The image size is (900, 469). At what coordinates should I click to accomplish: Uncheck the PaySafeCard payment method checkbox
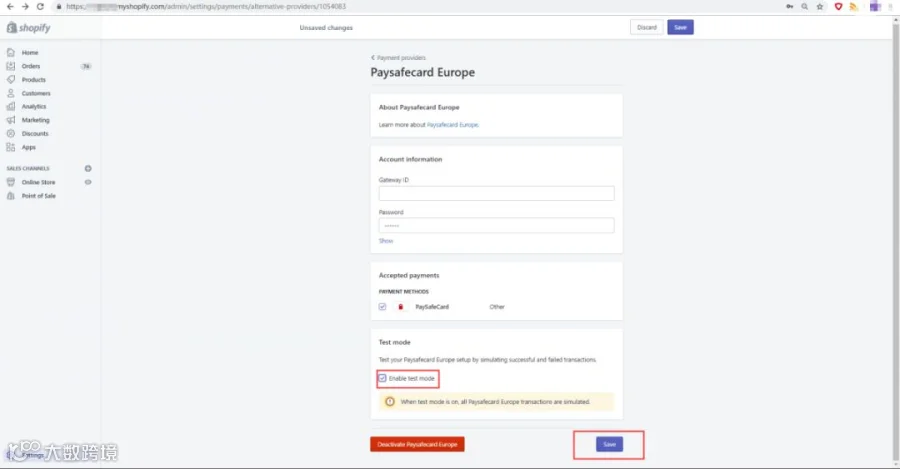click(x=382, y=307)
